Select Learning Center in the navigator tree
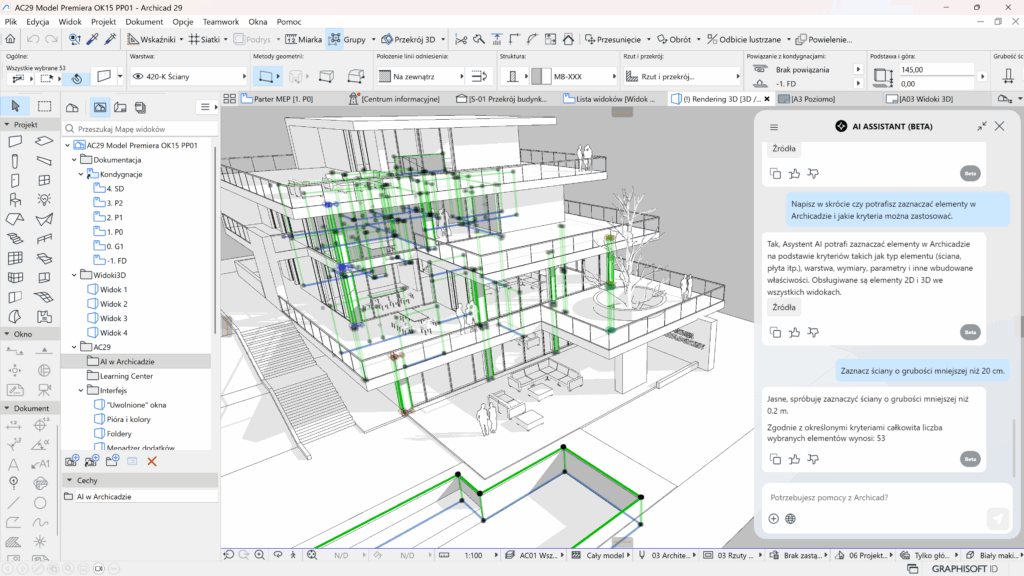Image resolution: width=1024 pixels, height=576 pixels. 126,376
